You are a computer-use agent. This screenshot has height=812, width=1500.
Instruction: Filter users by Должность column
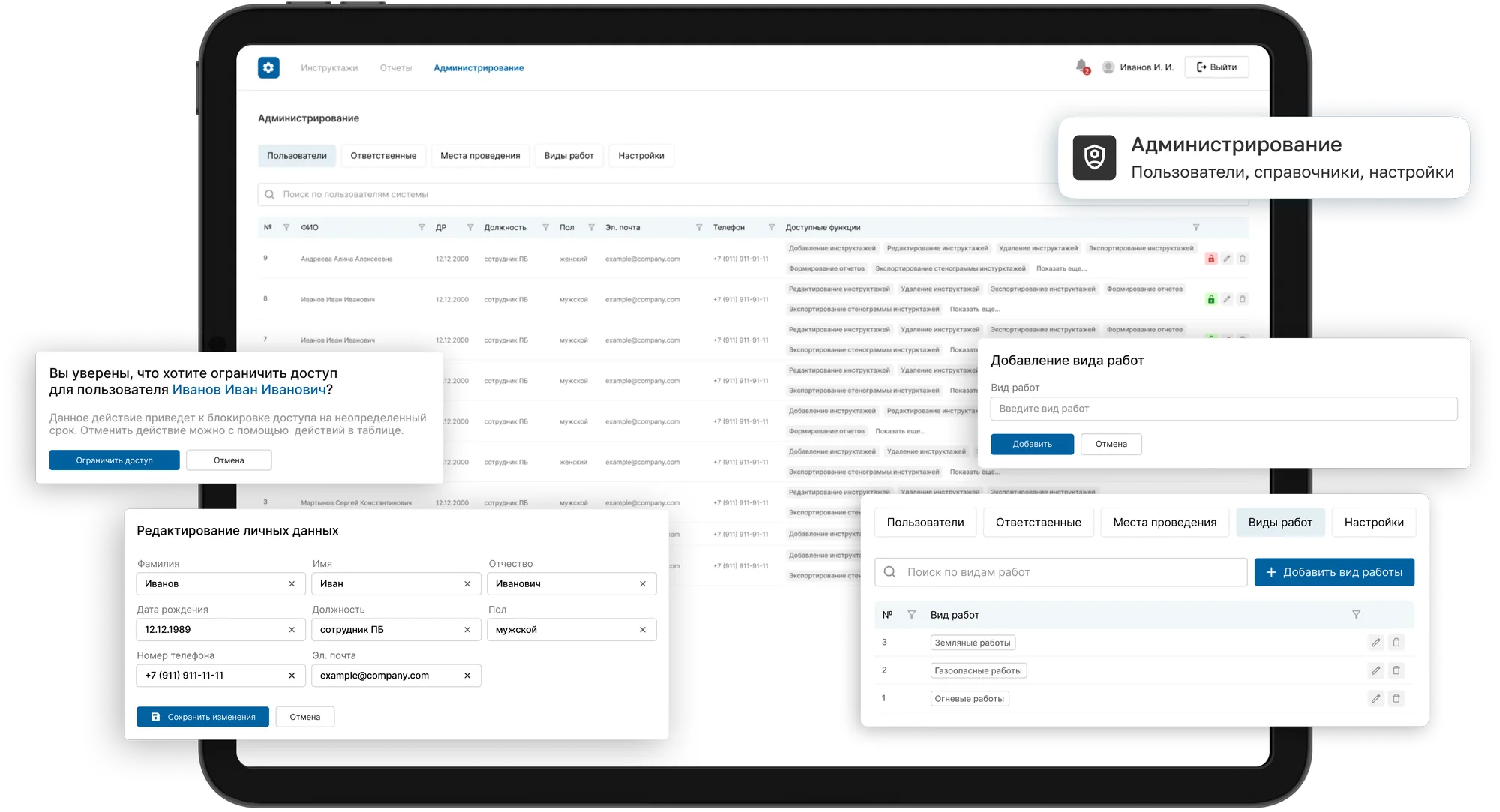coord(545,227)
